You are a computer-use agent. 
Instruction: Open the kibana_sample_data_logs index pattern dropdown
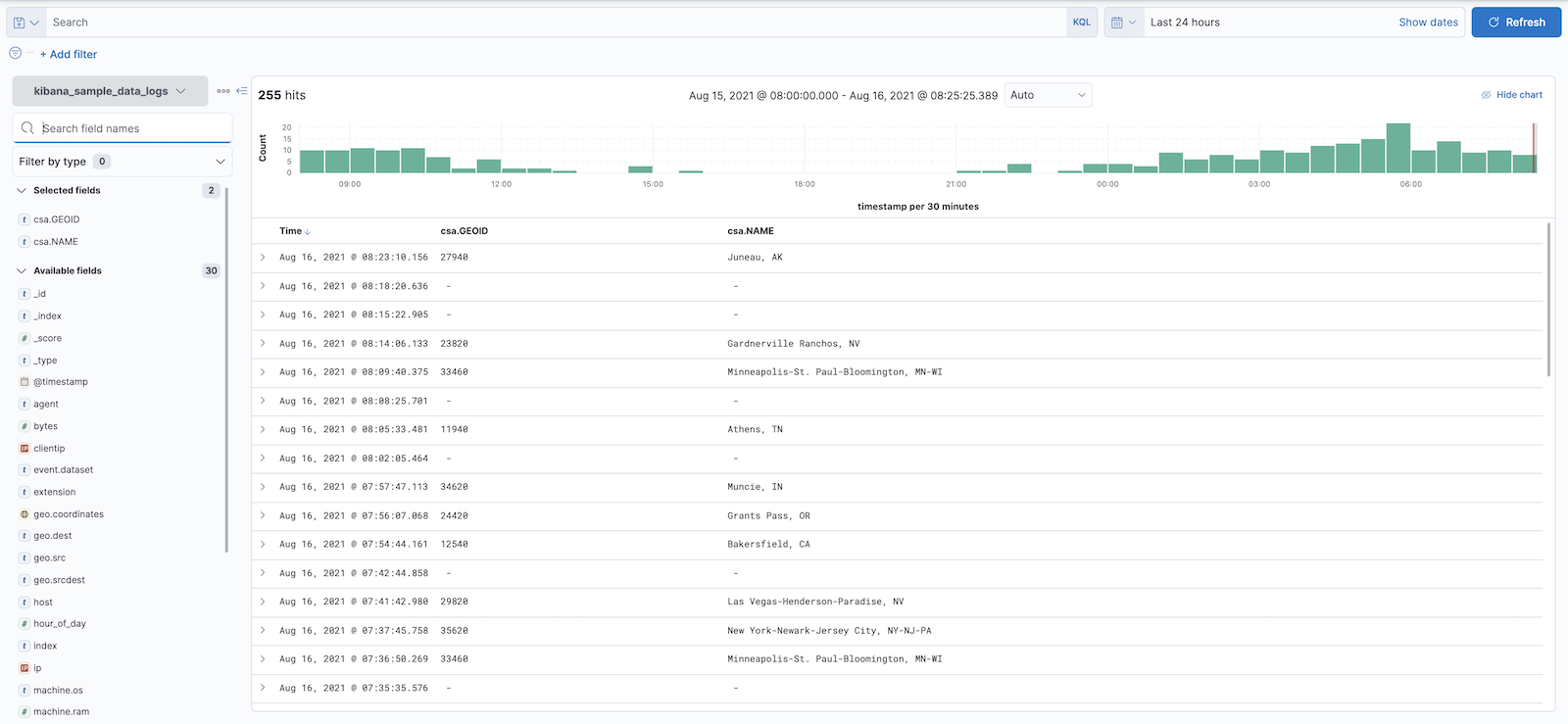click(x=110, y=91)
